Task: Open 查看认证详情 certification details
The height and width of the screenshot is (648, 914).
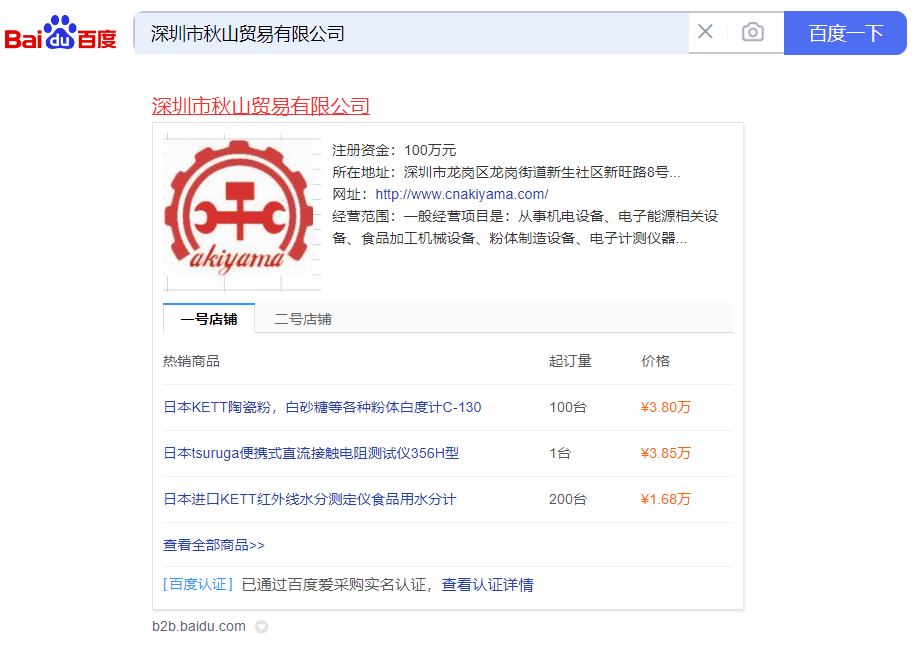Action: [487, 584]
